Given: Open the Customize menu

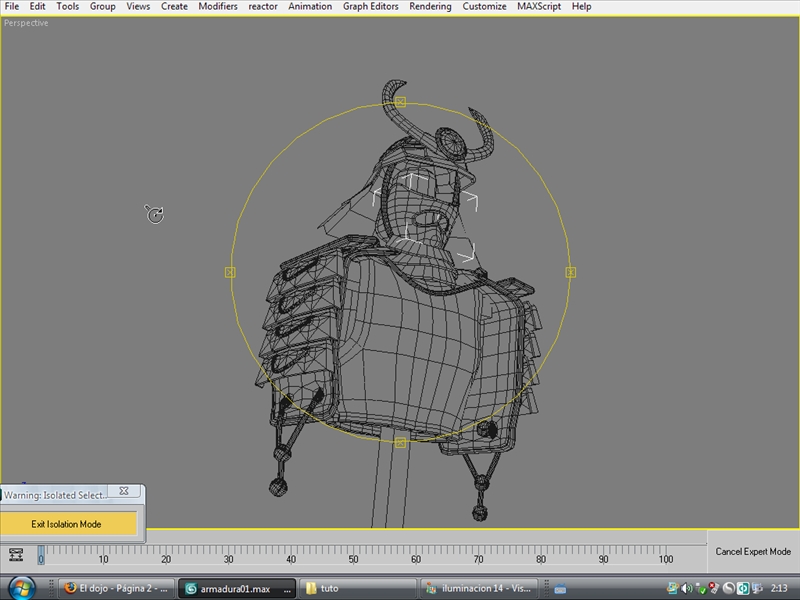Looking at the screenshot, I should tap(484, 7).
